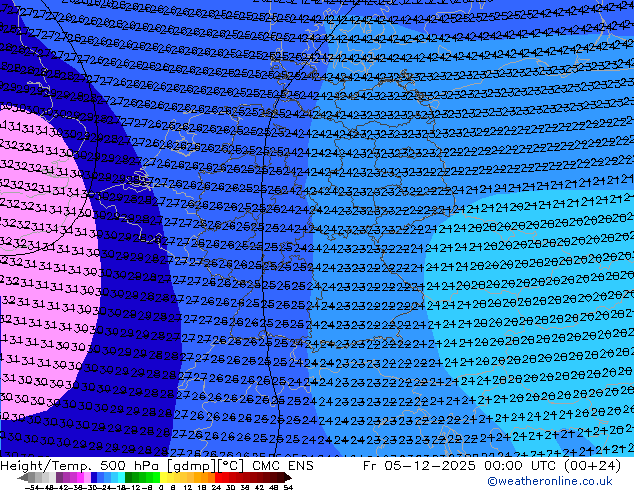Click the yellow swatch above the 0 legend label

click(163, 478)
